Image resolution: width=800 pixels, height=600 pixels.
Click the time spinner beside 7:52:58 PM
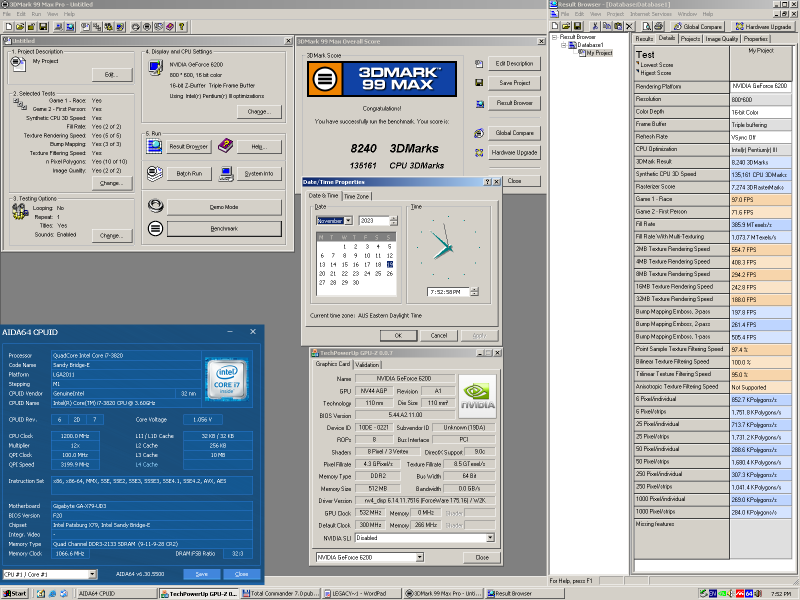tap(474, 292)
